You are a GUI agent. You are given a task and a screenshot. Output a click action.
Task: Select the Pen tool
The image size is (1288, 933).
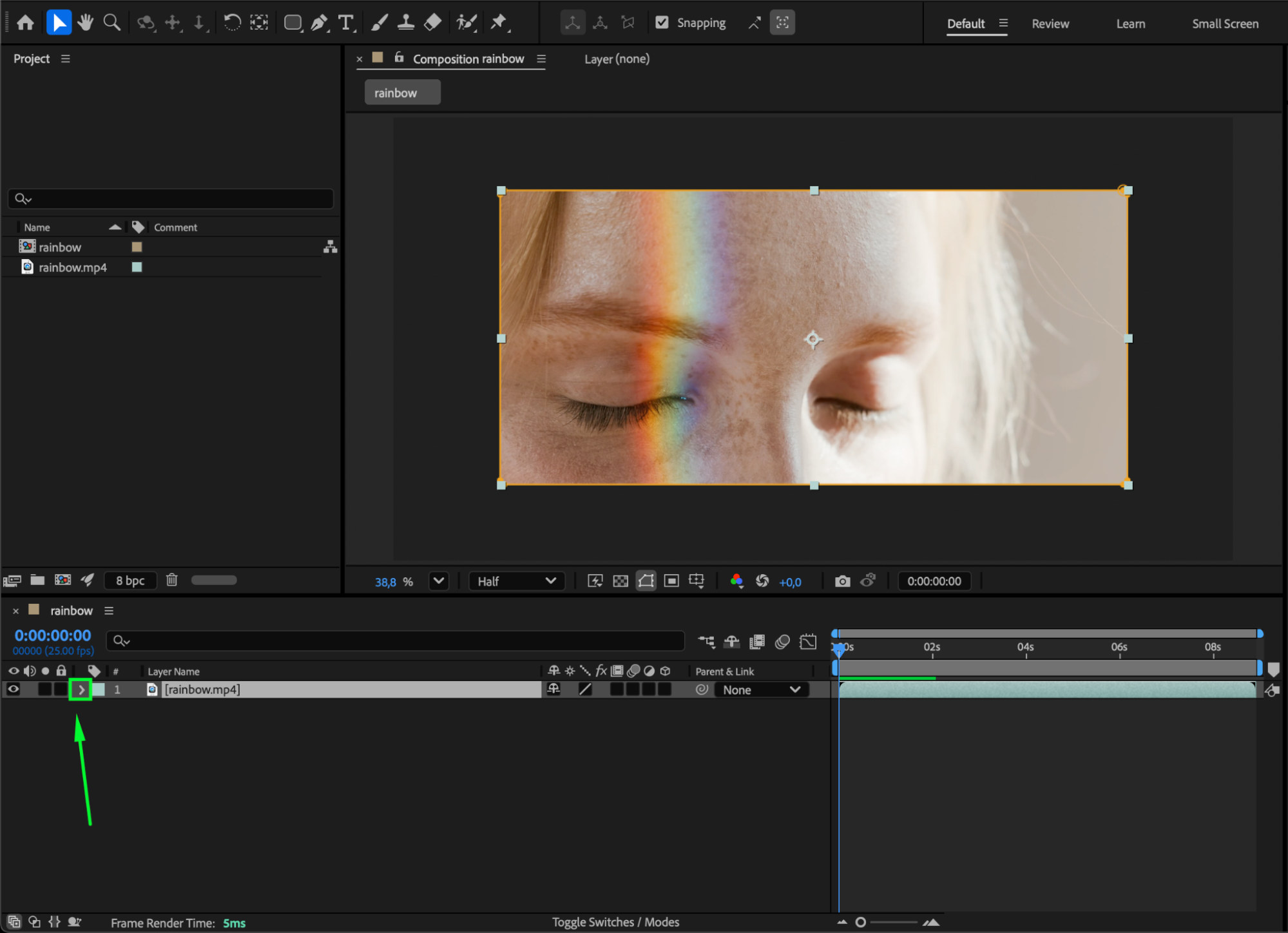(x=319, y=23)
